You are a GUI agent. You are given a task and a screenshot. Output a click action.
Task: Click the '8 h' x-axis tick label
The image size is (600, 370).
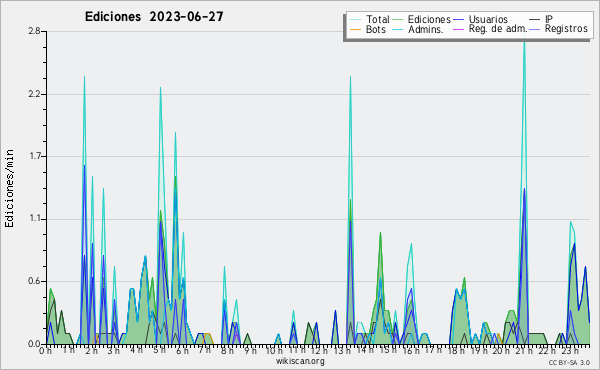coord(227,350)
